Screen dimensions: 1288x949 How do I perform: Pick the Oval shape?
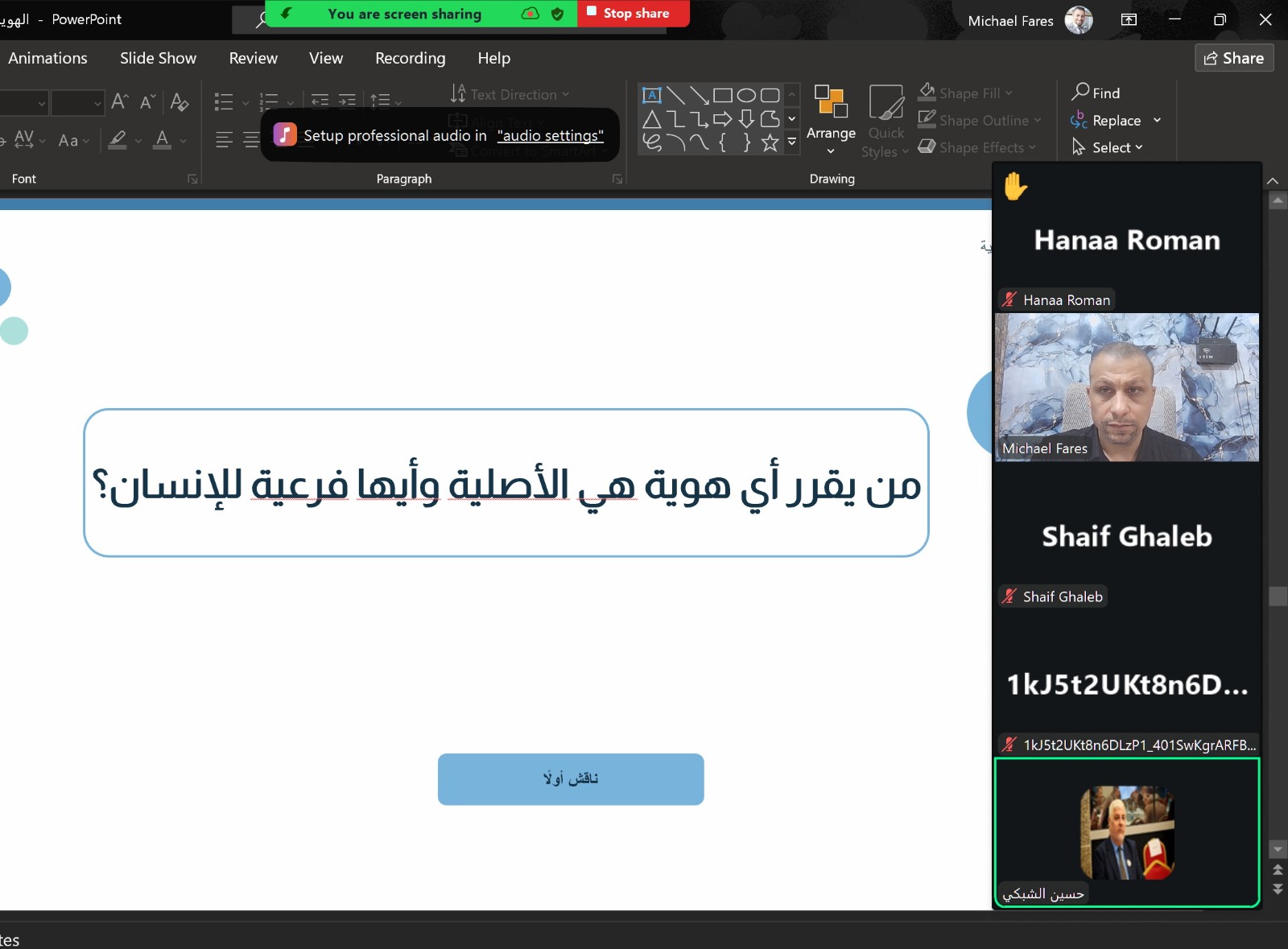746,95
